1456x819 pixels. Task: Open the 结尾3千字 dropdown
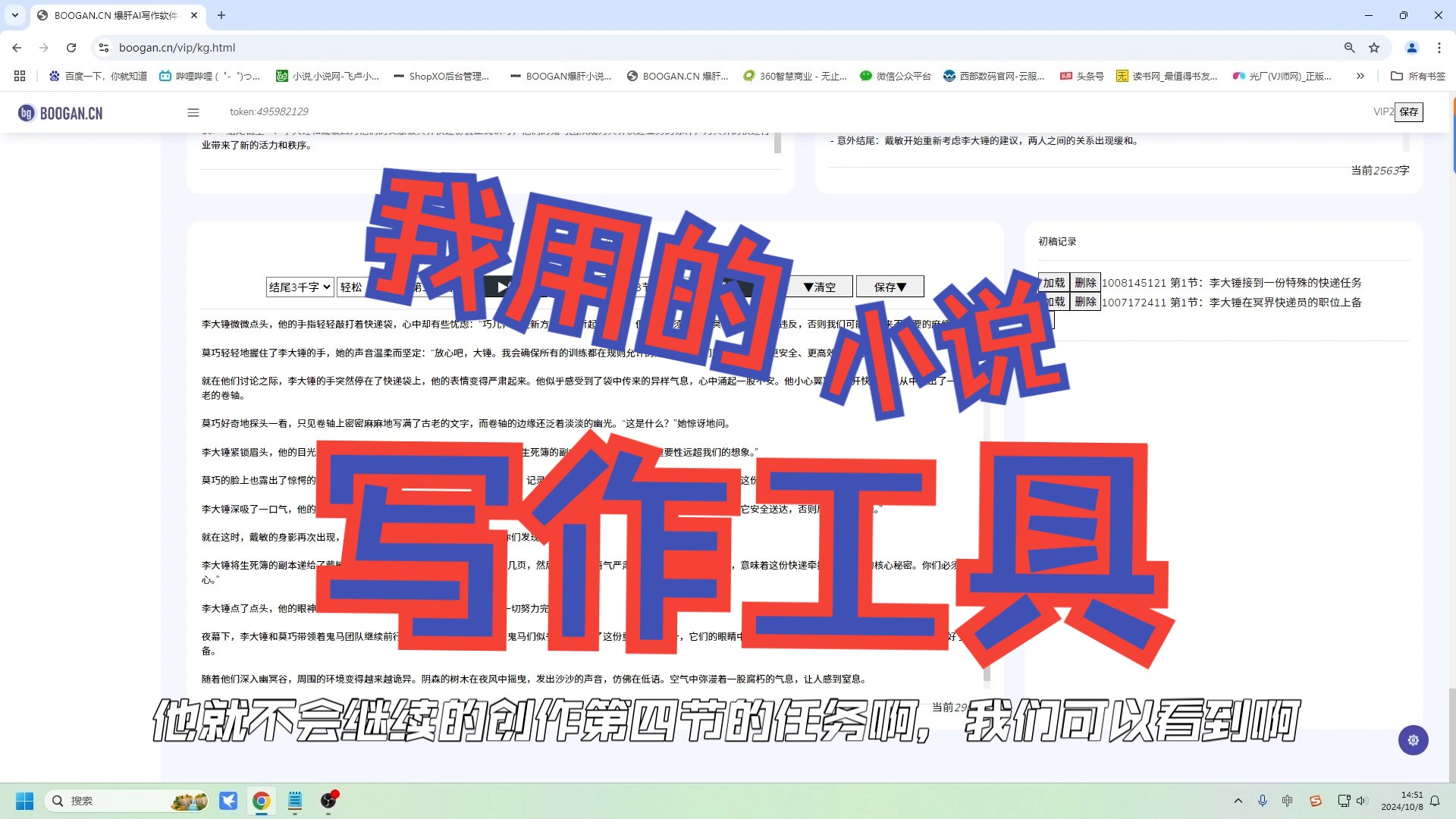pos(300,287)
